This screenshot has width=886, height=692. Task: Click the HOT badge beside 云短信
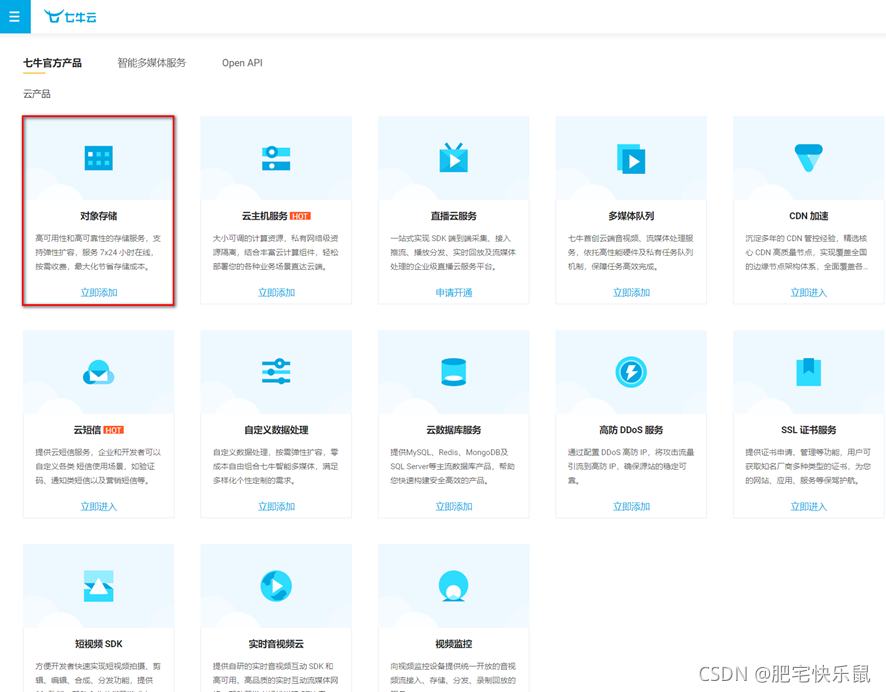[x=114, y=430]
